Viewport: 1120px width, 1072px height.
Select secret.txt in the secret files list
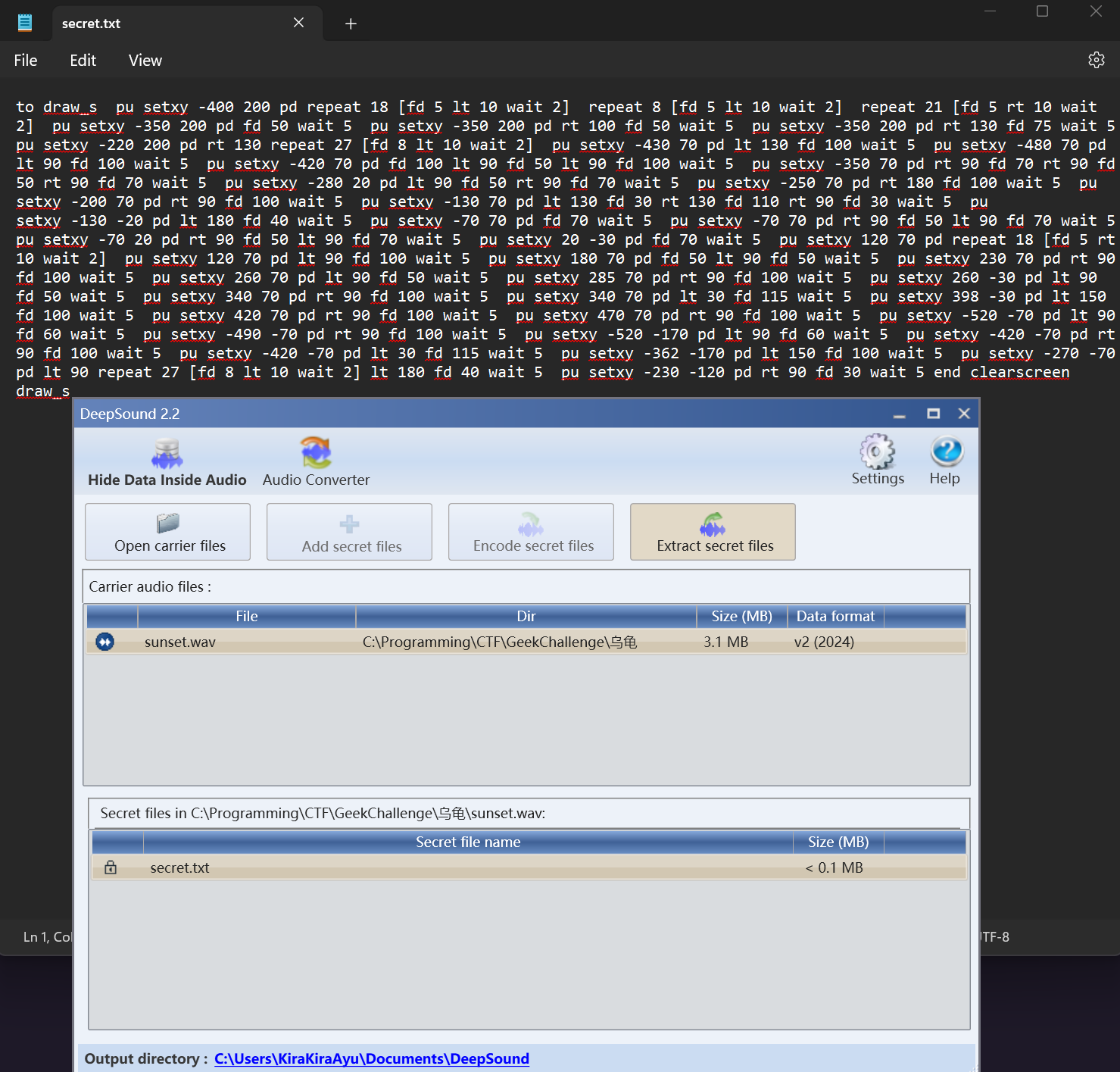point(529,867)
